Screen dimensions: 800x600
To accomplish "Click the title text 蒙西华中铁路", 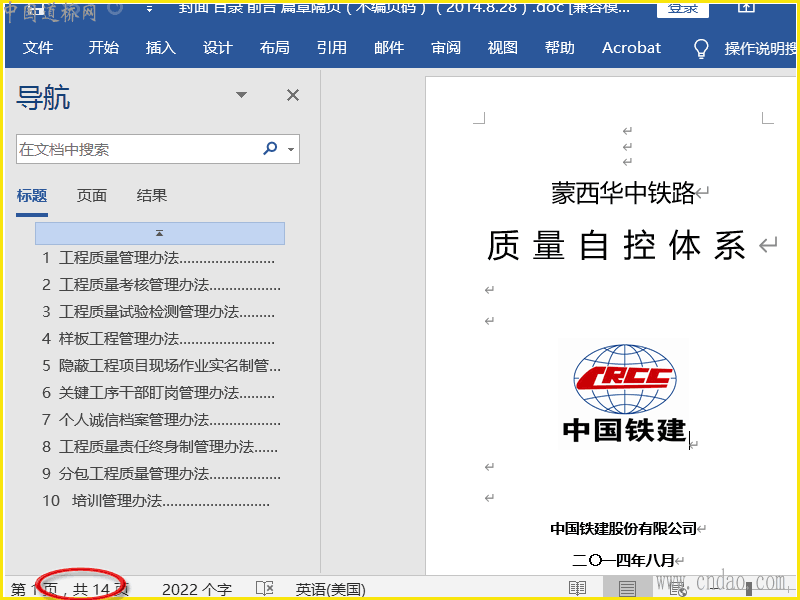I will pos(622,193).
